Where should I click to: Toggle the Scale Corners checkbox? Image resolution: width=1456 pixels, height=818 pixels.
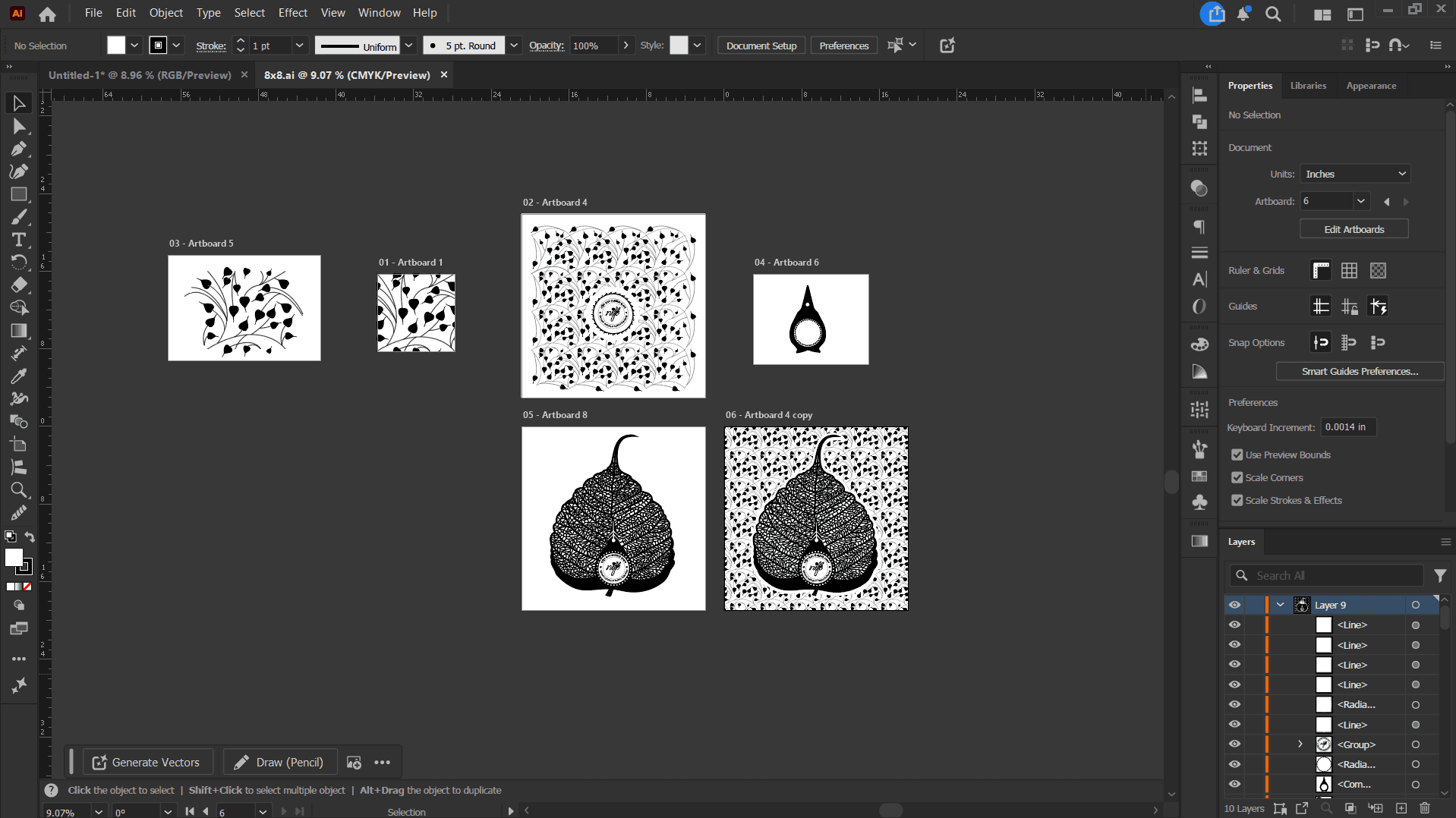point(1237,478)
